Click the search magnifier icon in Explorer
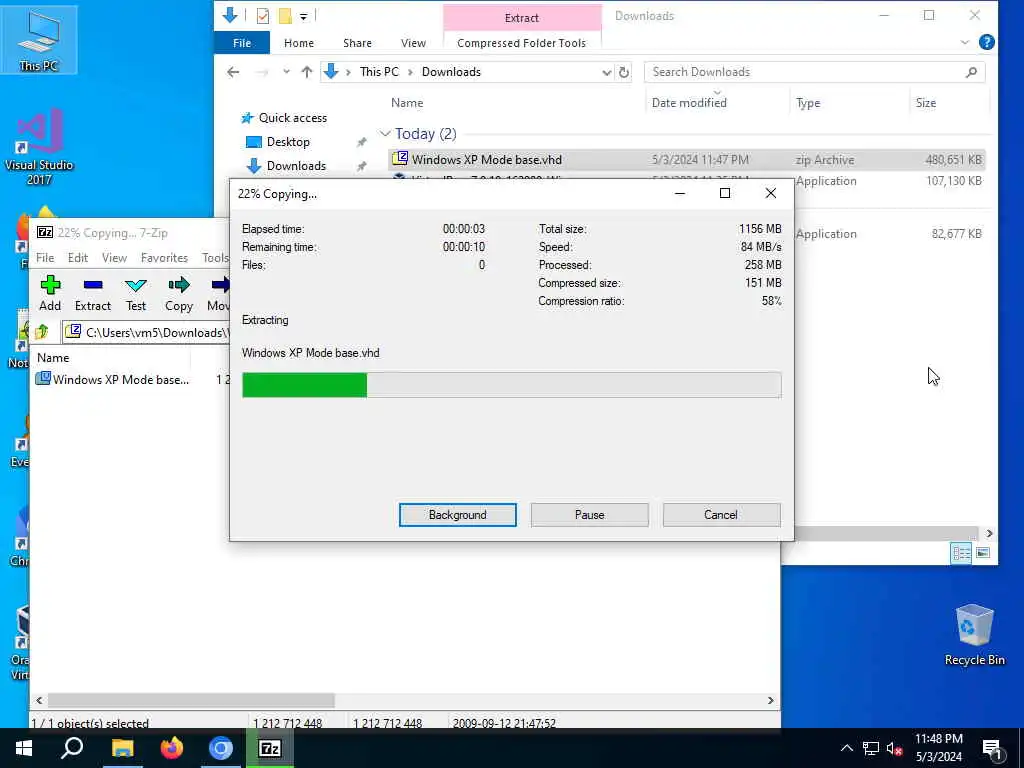This screenshot has width=1024, height=768. pos(972,72)
